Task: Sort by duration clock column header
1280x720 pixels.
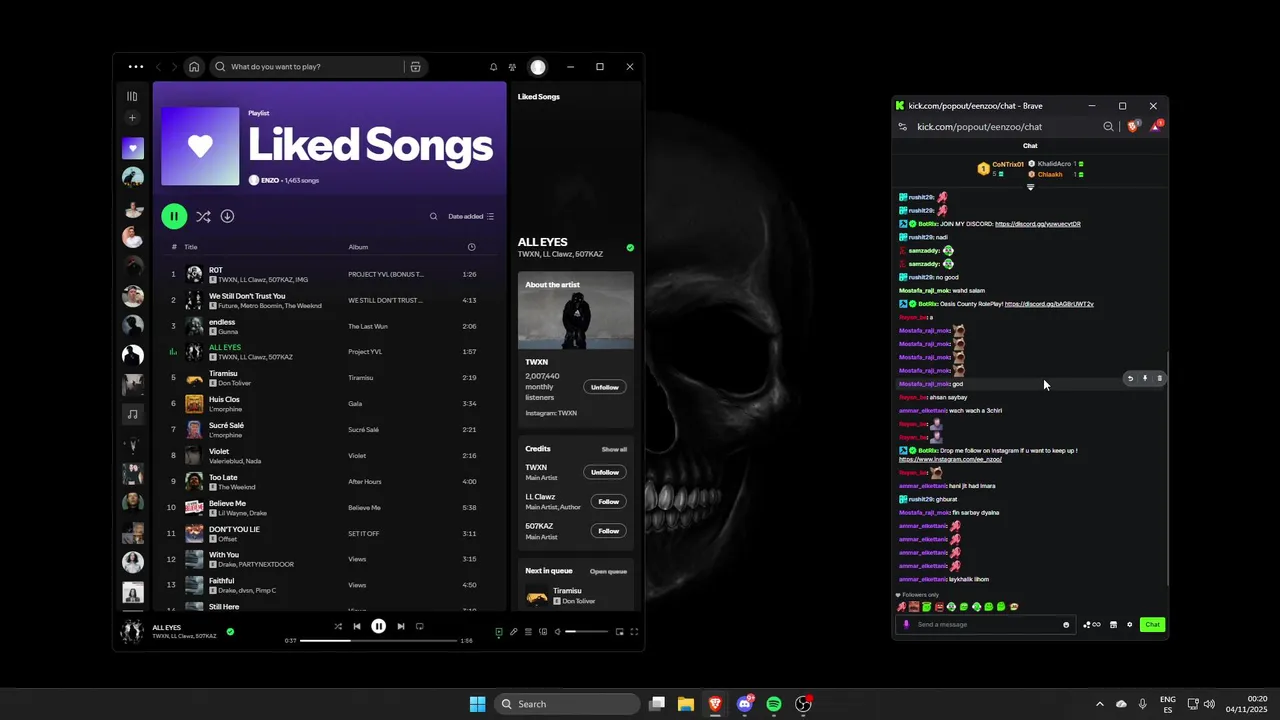Action: (x=471, y=247)
